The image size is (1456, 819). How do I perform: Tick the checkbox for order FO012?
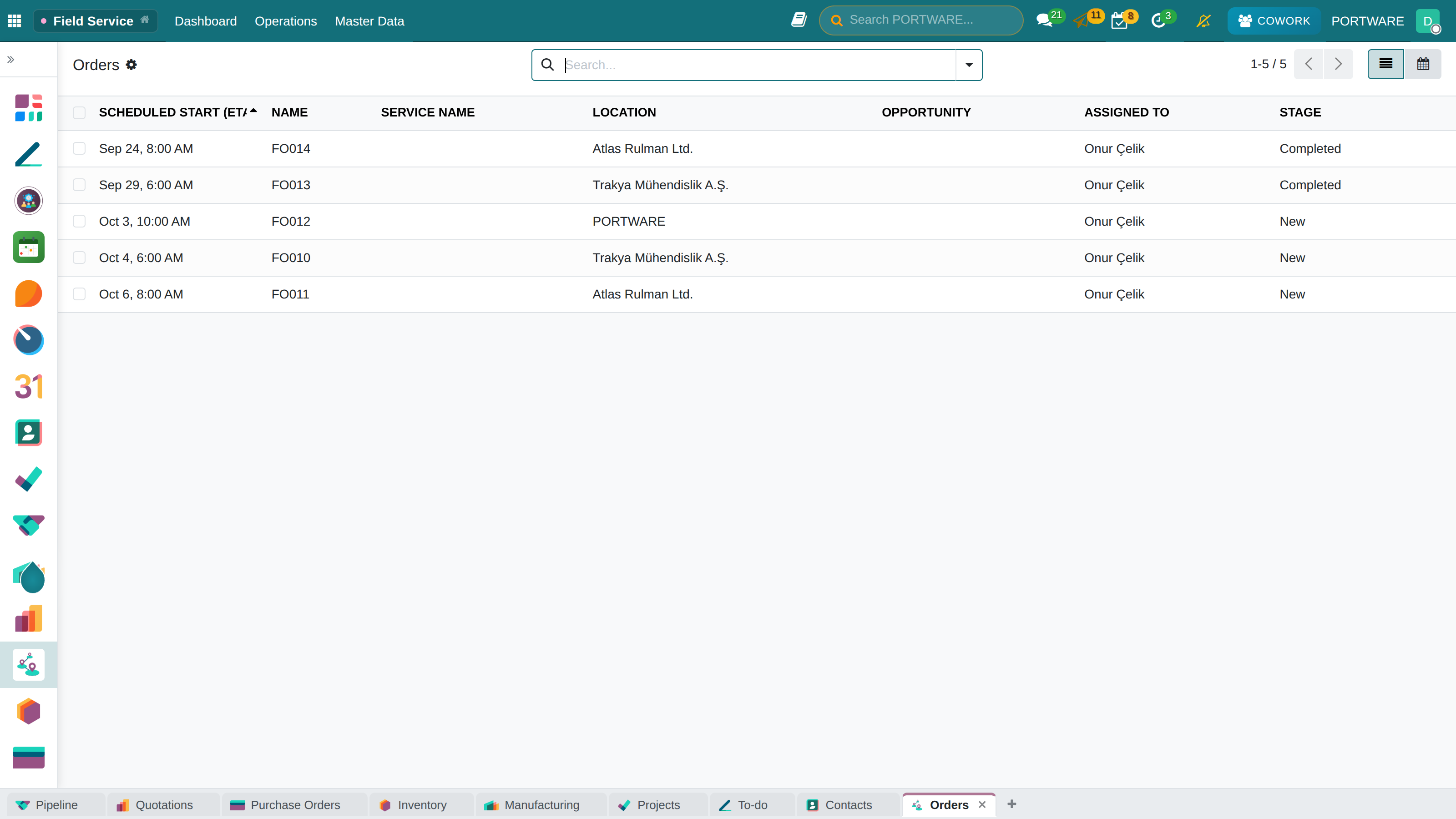[x=79, y=222]
